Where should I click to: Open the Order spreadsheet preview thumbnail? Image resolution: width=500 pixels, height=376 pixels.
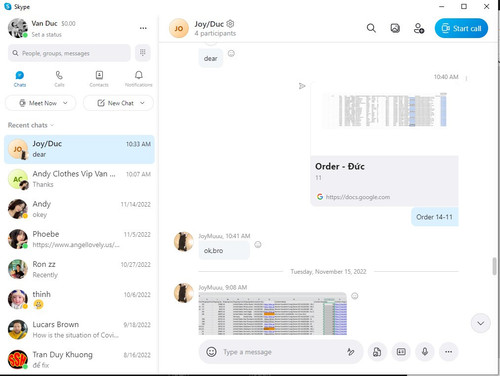(385, 110)
